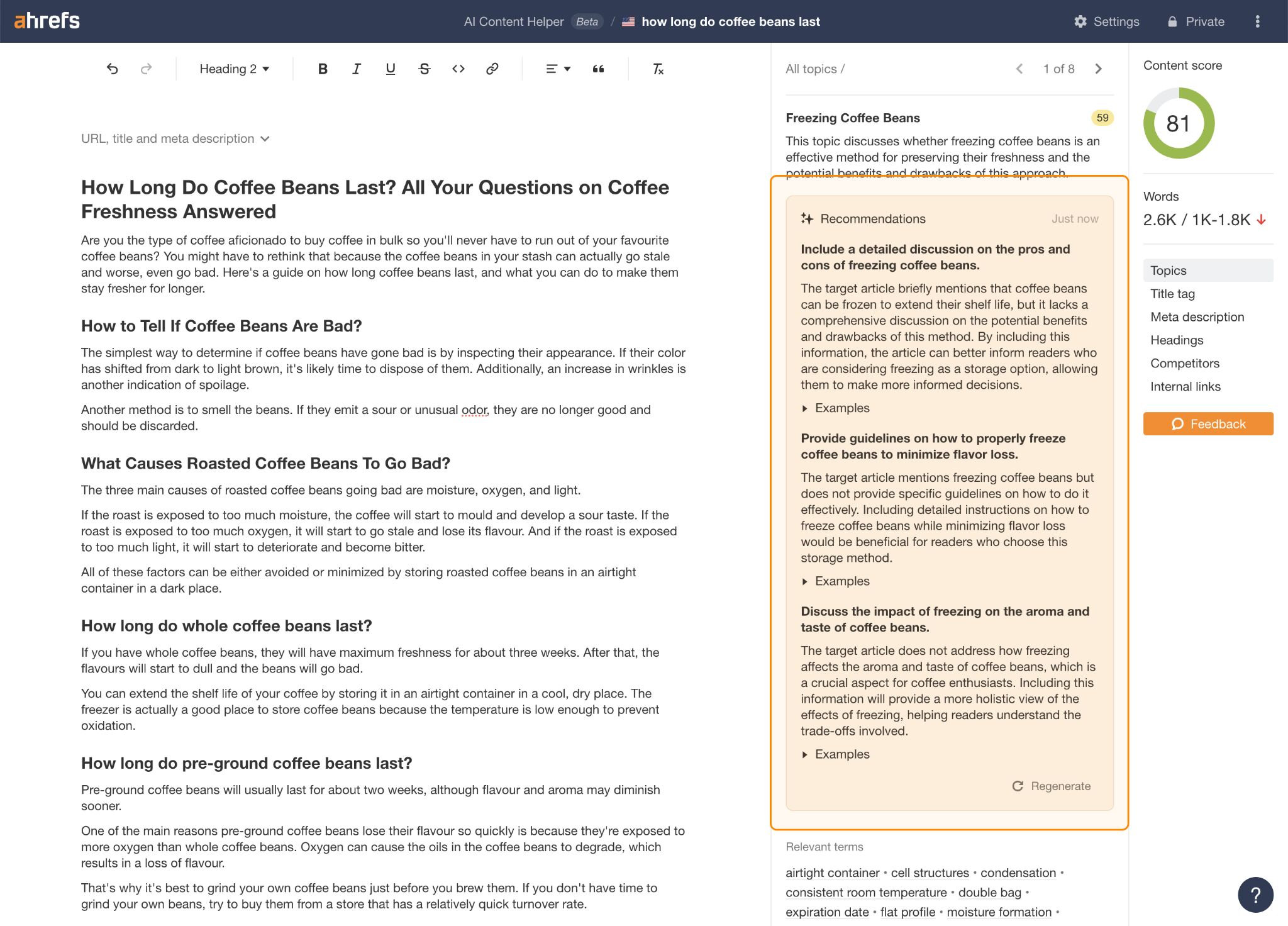Clear text formatting with Tx icon
Image resolution: width=1288 pixels, height=926 pixels.
[658, 69]
